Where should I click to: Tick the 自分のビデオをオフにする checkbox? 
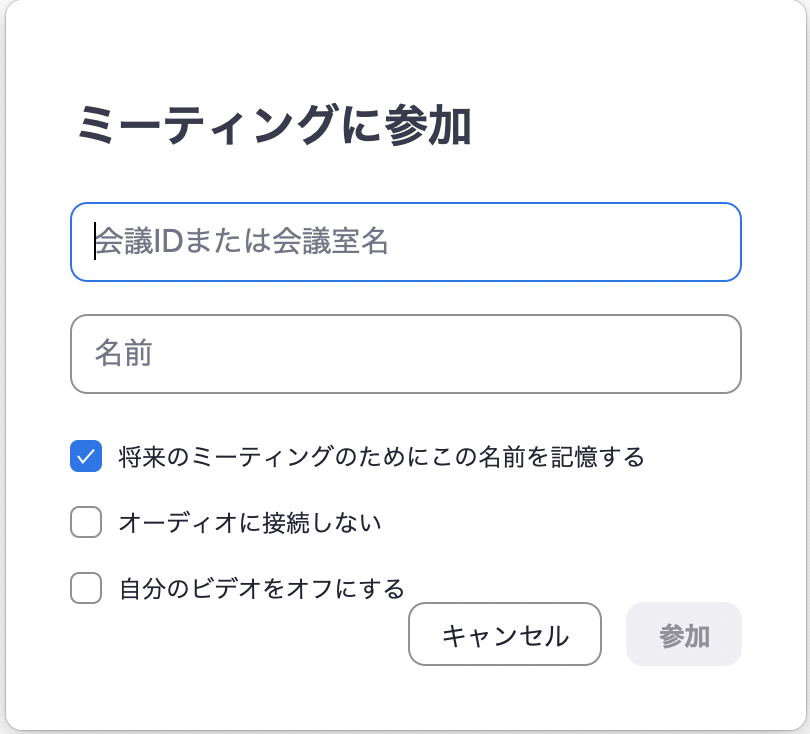click(x=86, y=588)
